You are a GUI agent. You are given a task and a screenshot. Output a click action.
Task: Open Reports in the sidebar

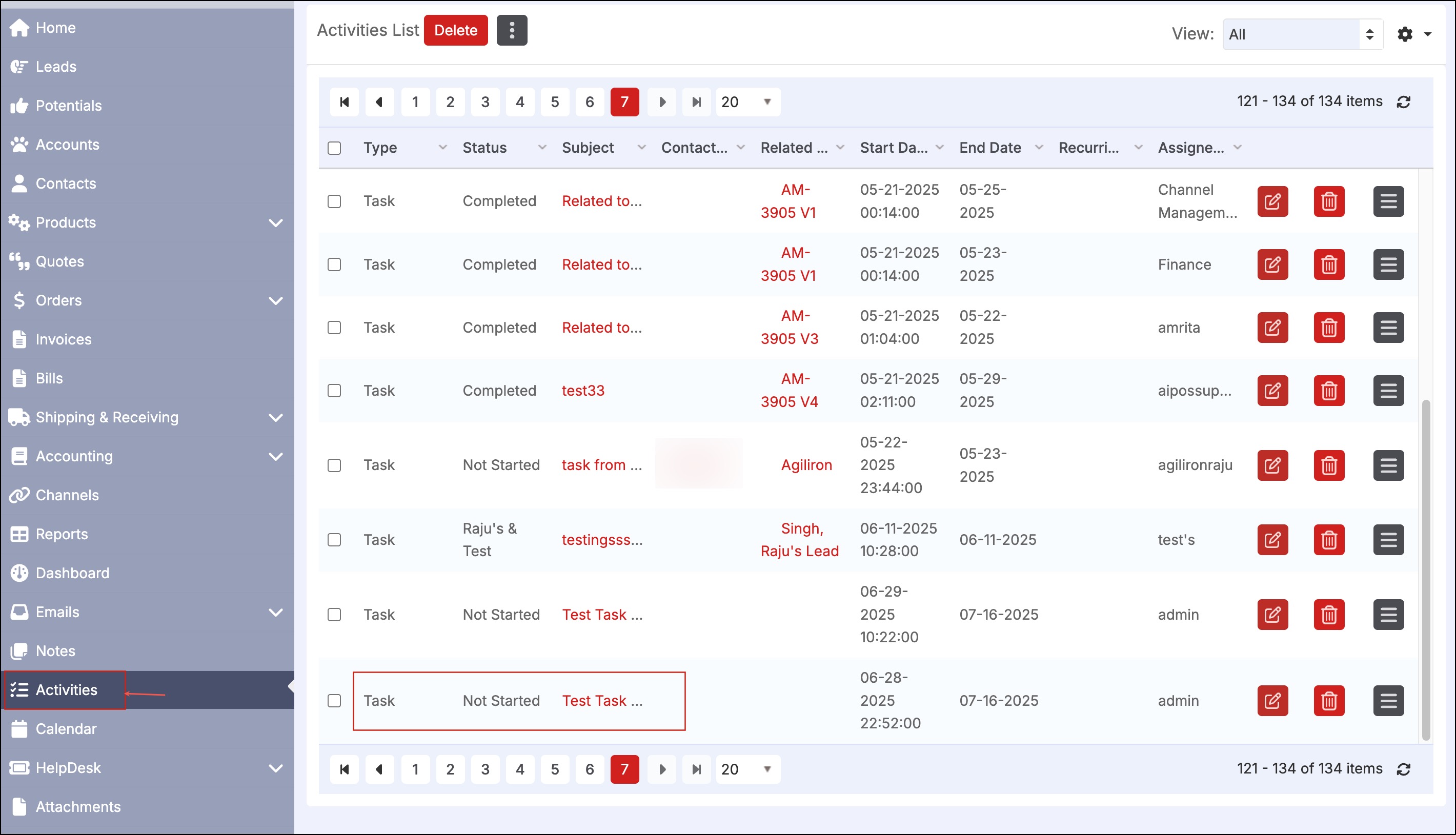[x=62, y=534]
